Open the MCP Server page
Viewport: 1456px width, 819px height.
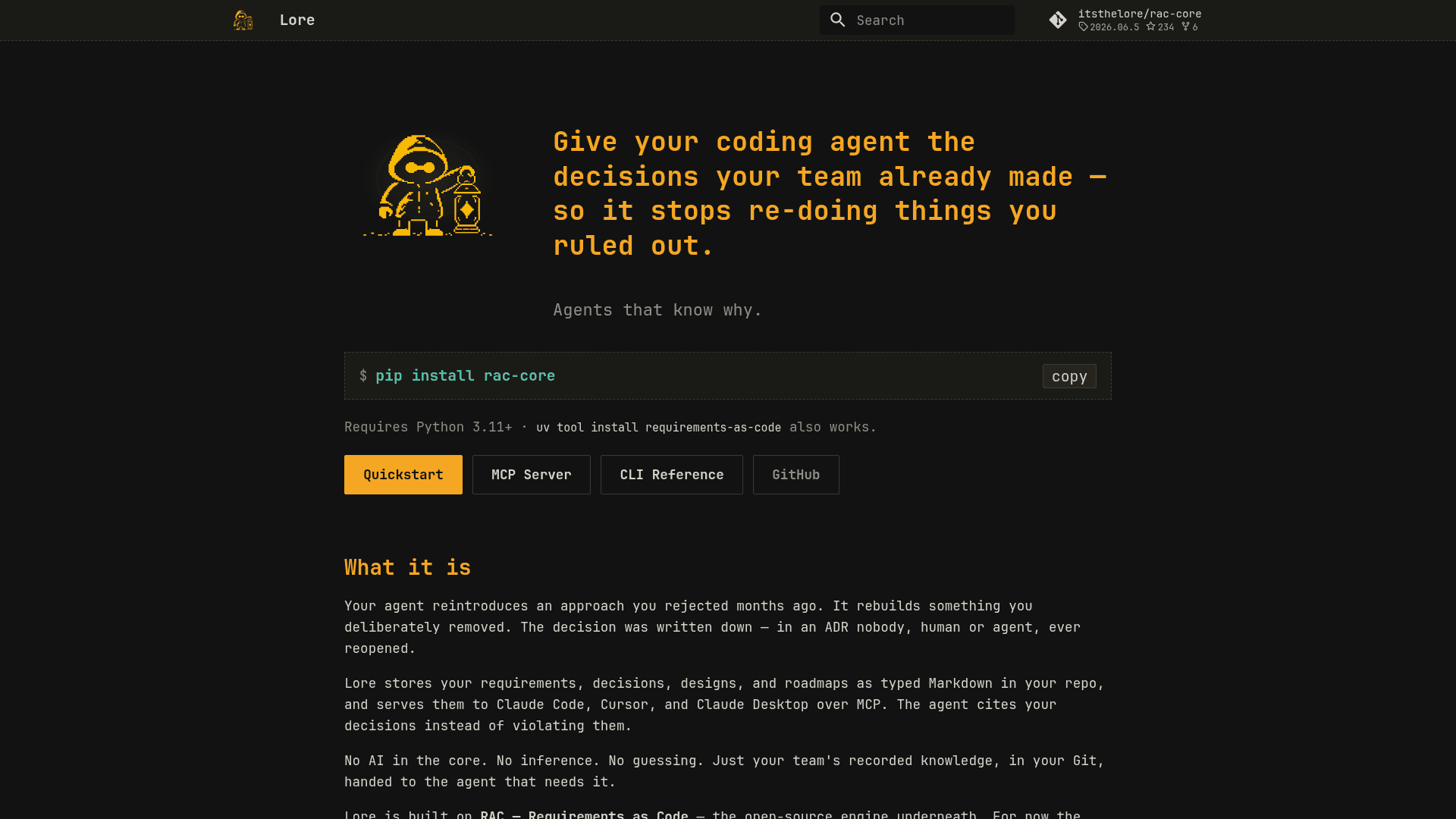532,475
